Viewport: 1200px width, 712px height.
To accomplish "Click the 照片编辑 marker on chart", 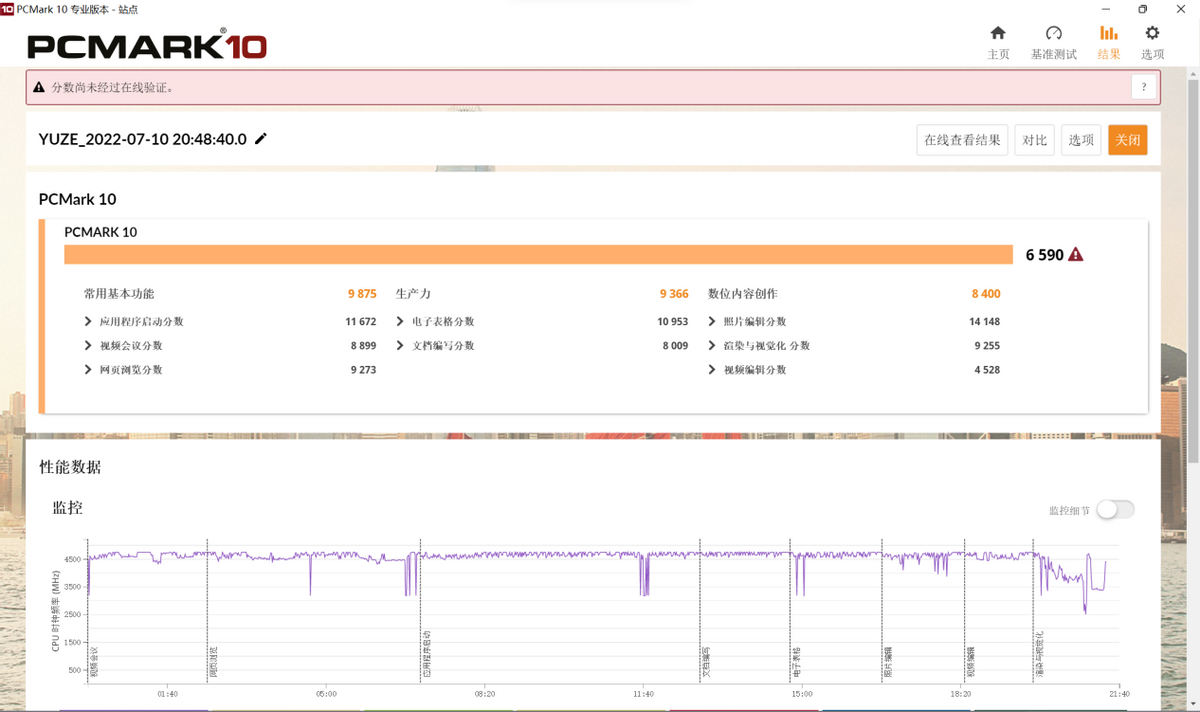I will point(888,663).
